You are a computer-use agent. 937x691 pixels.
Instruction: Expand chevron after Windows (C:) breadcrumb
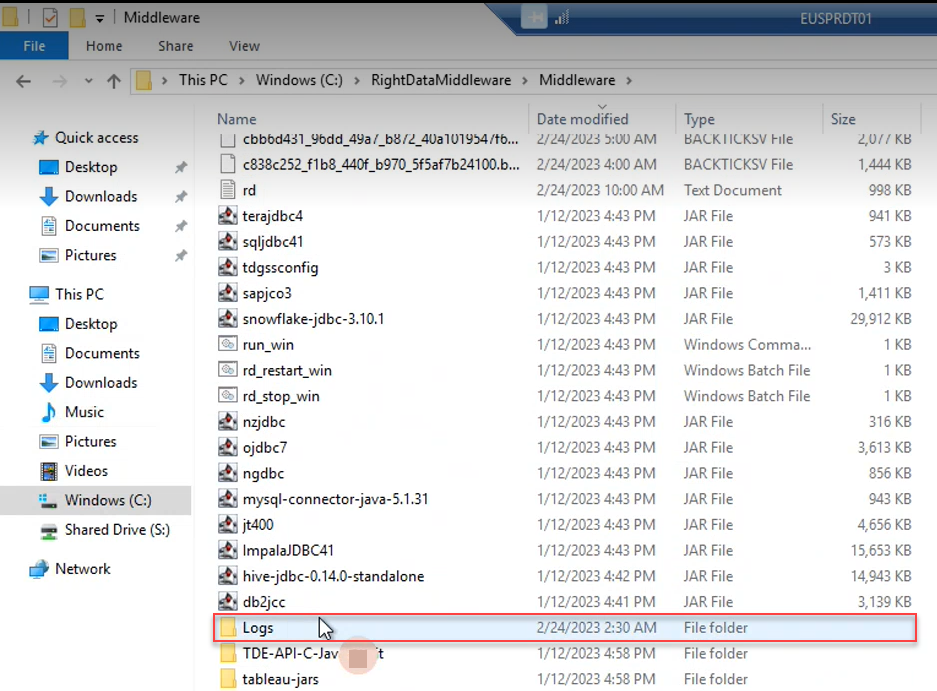click(x=357, y=81)
